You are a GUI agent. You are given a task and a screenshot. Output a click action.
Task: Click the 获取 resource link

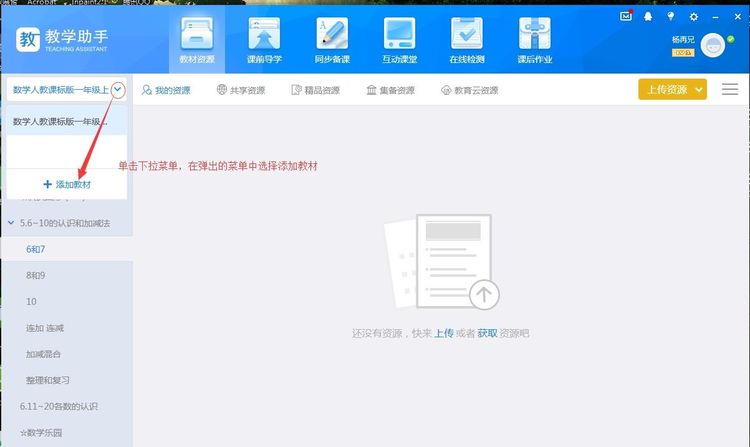487,333
